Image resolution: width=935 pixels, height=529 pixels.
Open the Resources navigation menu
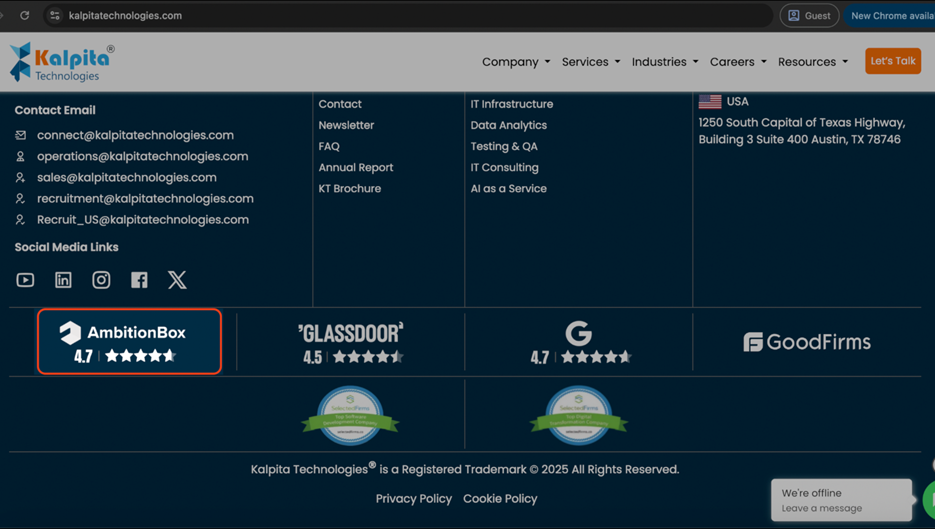(x=812, y=62)
